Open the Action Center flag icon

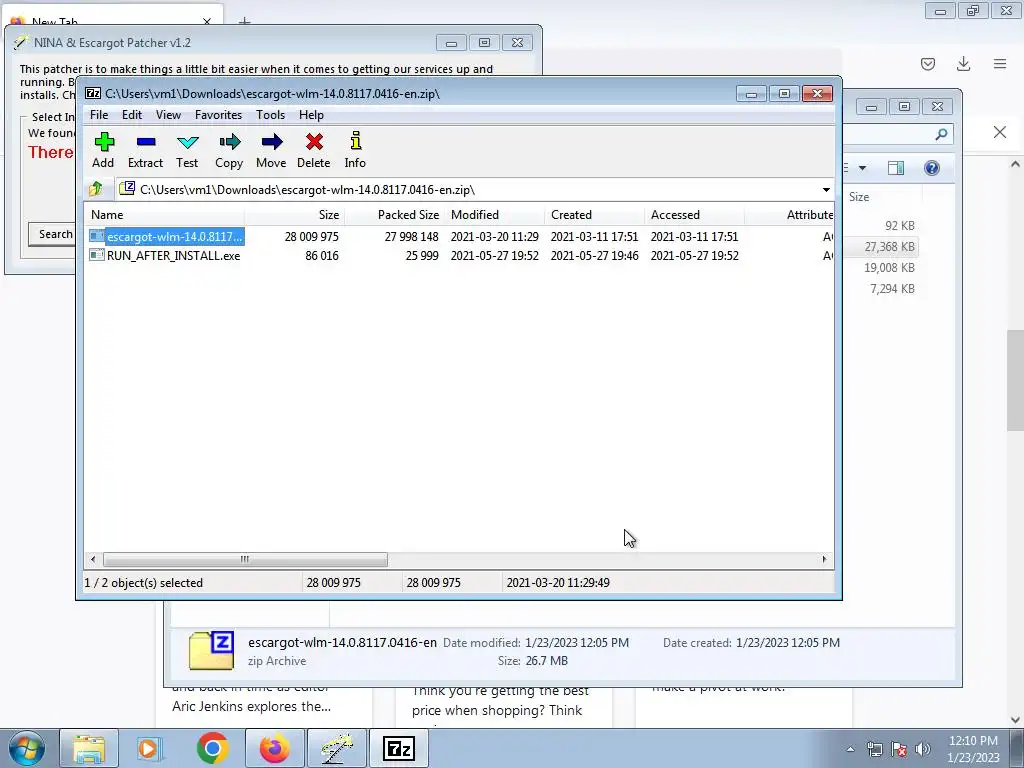(x=899, y=749)
